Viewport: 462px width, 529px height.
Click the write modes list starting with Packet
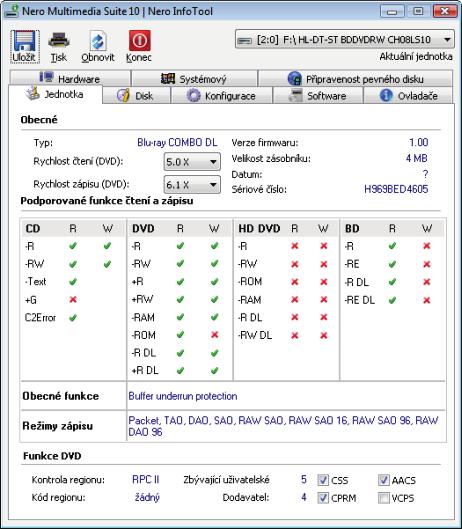point(283,426)
